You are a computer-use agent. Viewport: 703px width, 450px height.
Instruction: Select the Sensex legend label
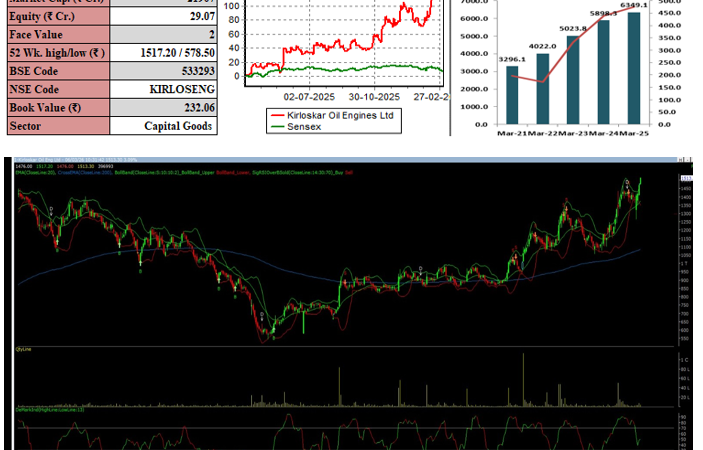pyautogui.click(x=305, y=127)
